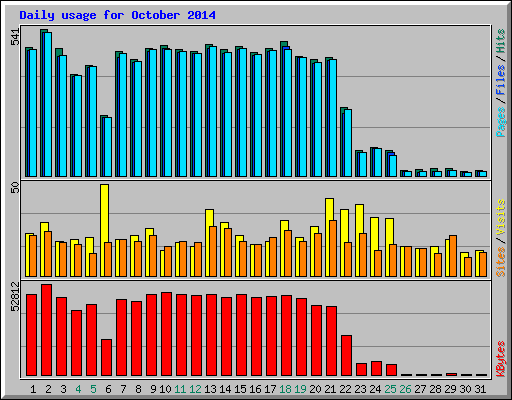Click the red KBytes bar for day 24
Screen dimensions: 512x400
tap(376, 368)
